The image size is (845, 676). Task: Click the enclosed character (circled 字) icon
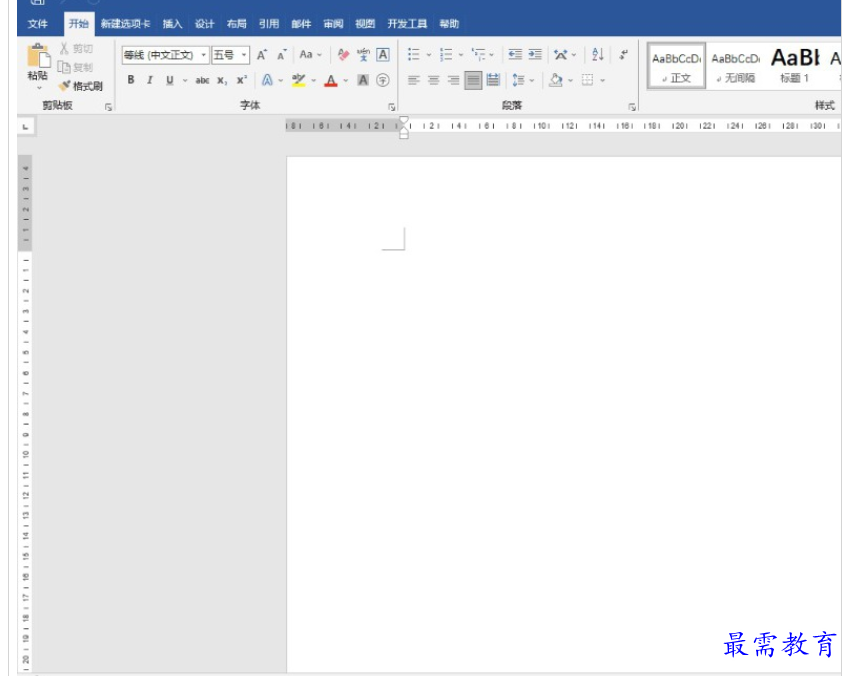[x=383, y=80]
